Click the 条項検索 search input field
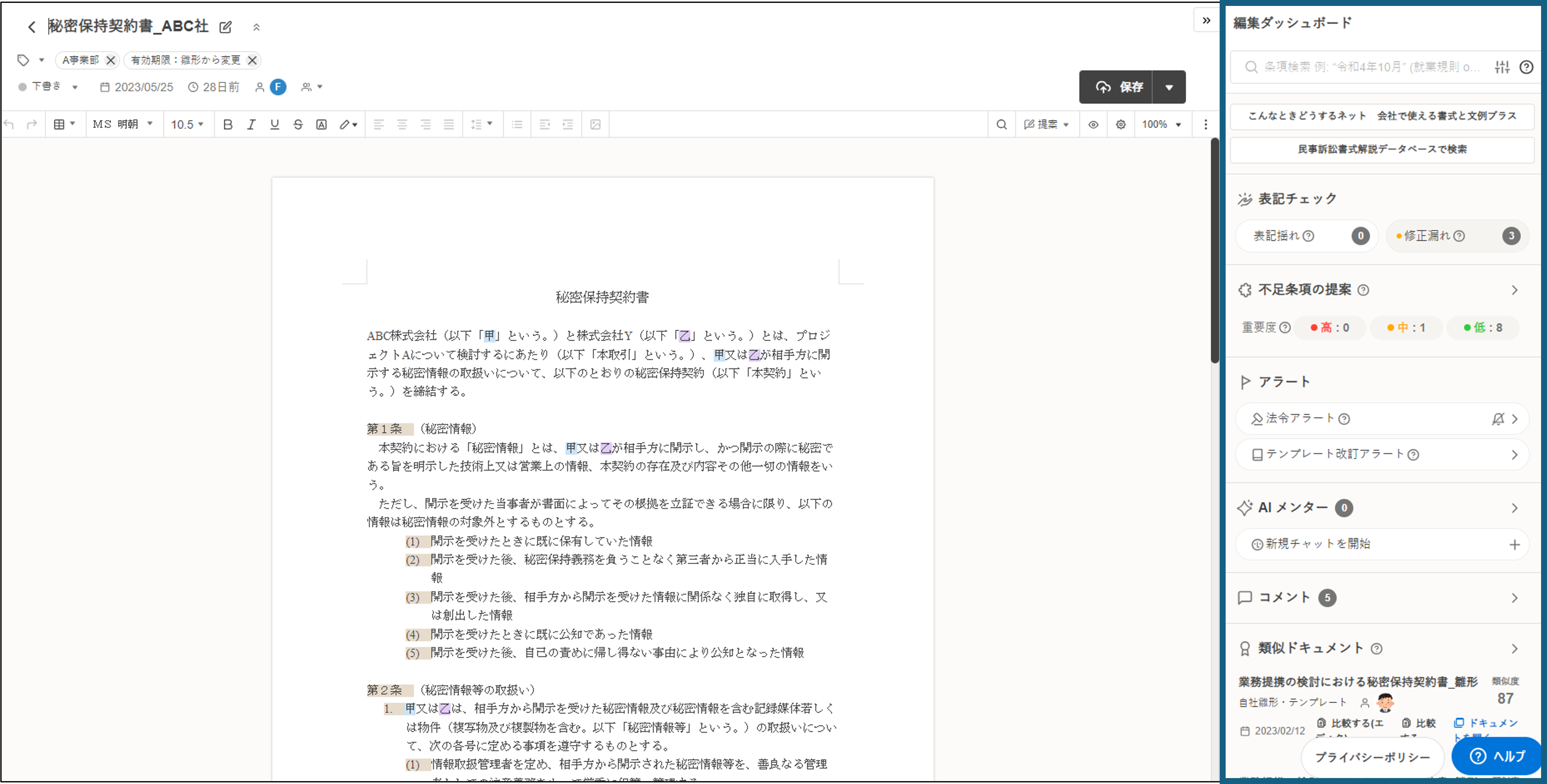 (x=1351, y=67)
